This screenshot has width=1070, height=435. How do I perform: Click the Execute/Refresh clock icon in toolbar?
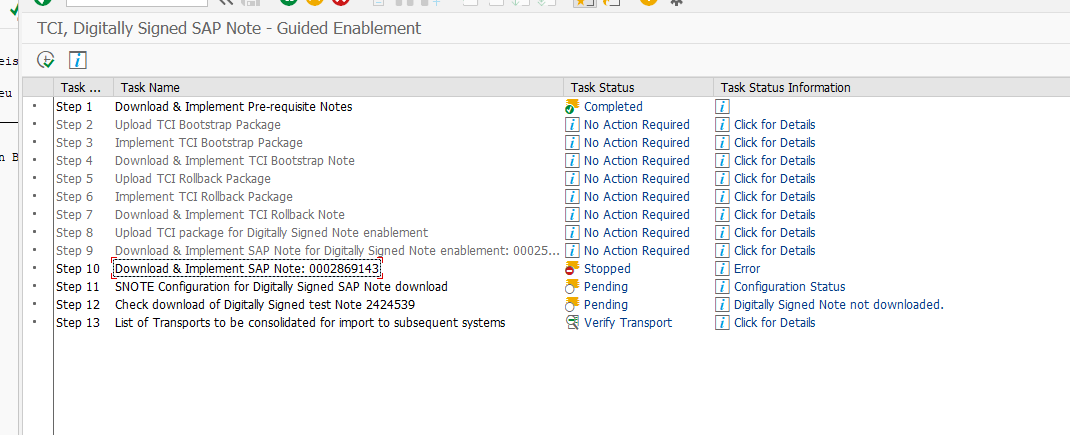click(45, 60)
